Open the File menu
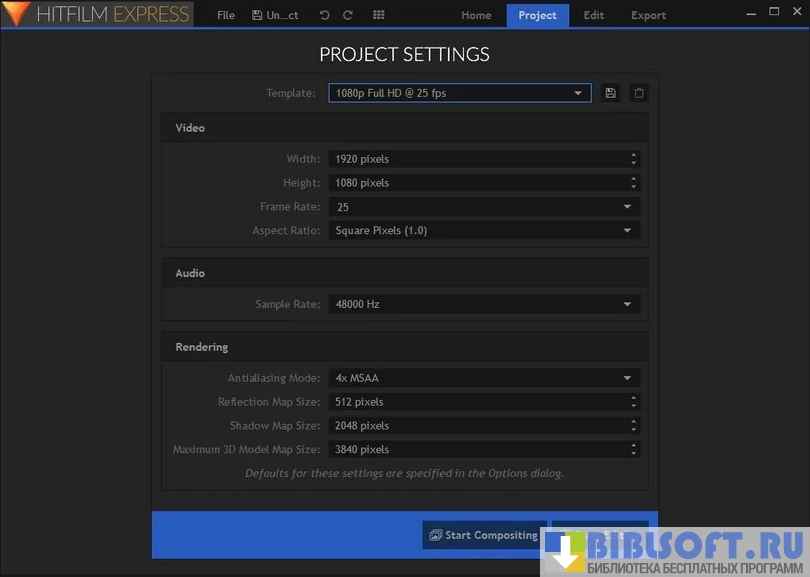Image resolution: width=810 pixels, height=577 pixels. tap(226, 15)
